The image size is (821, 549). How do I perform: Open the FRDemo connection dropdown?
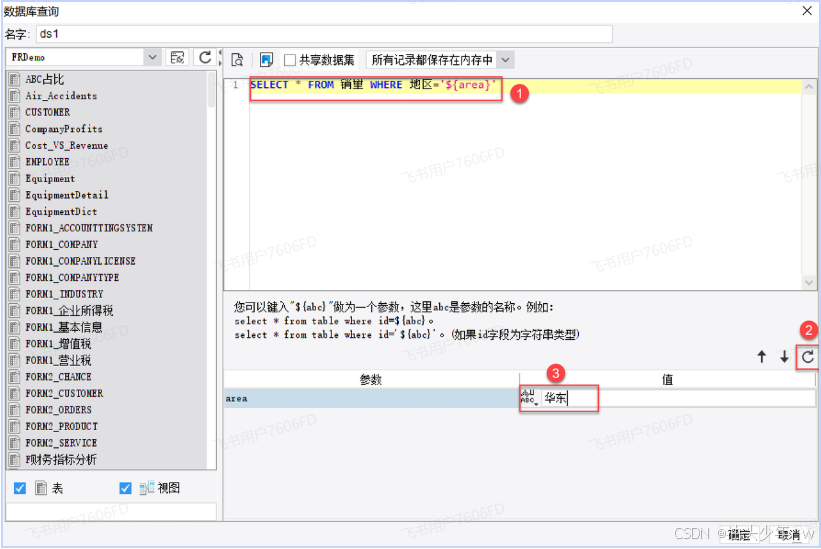152,57
